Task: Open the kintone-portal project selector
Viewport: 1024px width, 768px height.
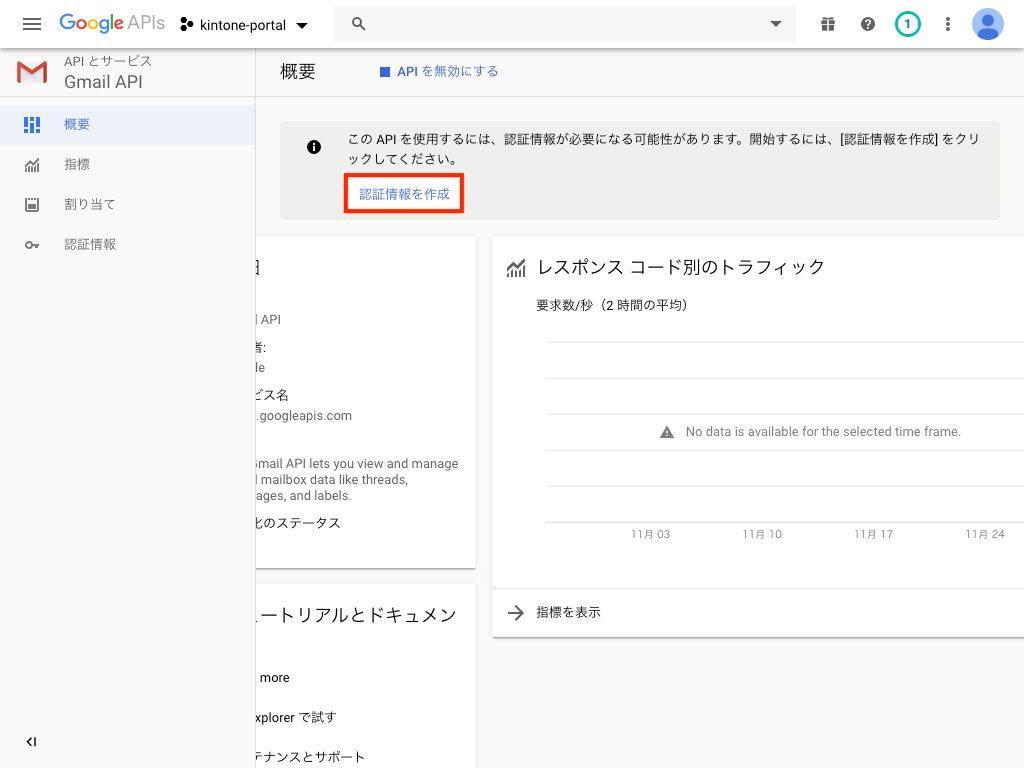Action: [x=244, y=24]
